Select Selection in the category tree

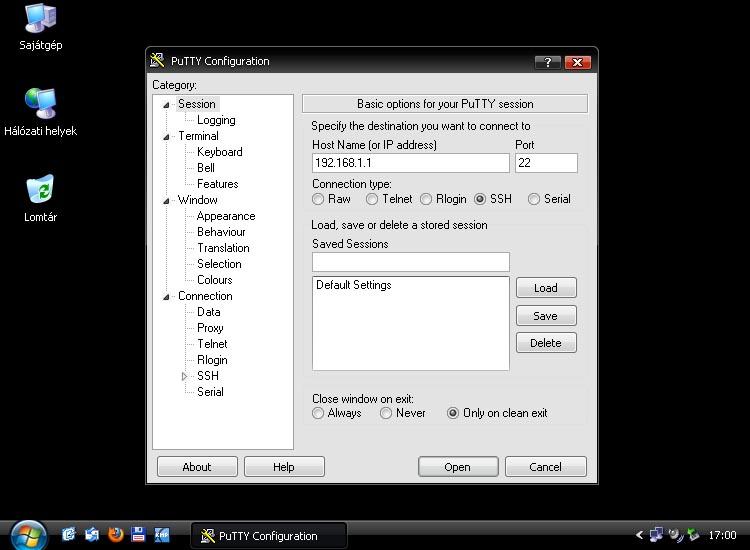point(219,264)
